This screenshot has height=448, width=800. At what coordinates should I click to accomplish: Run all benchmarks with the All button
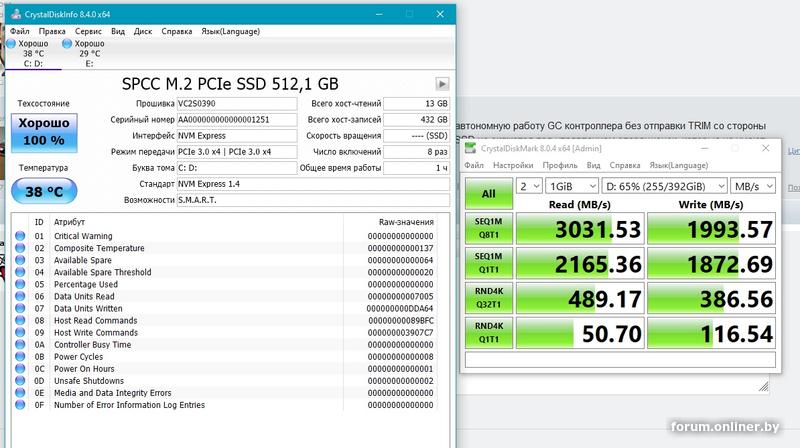coord(489,193)
